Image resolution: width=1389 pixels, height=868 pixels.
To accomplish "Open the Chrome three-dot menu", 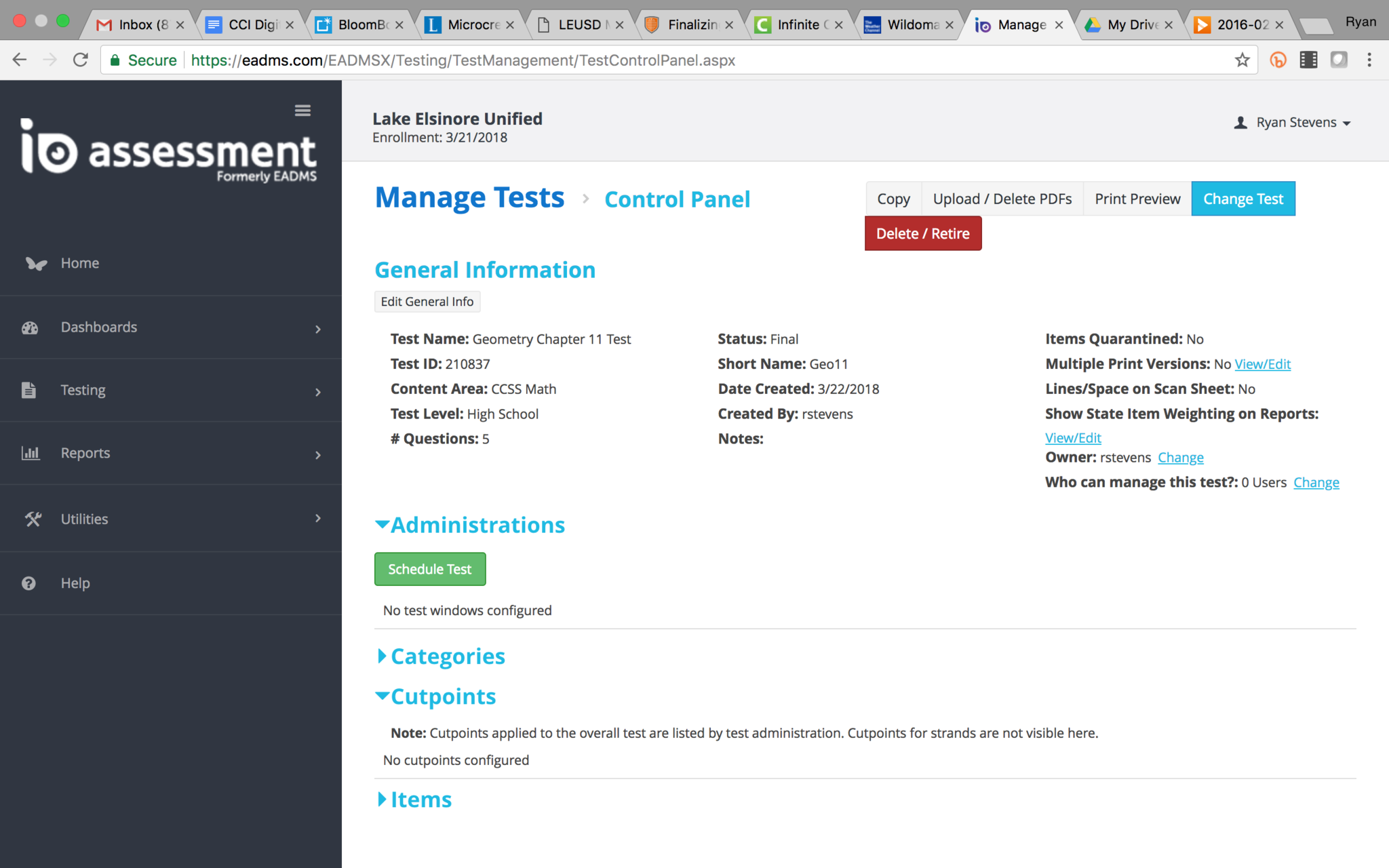I will click(x=1369, y=60).
